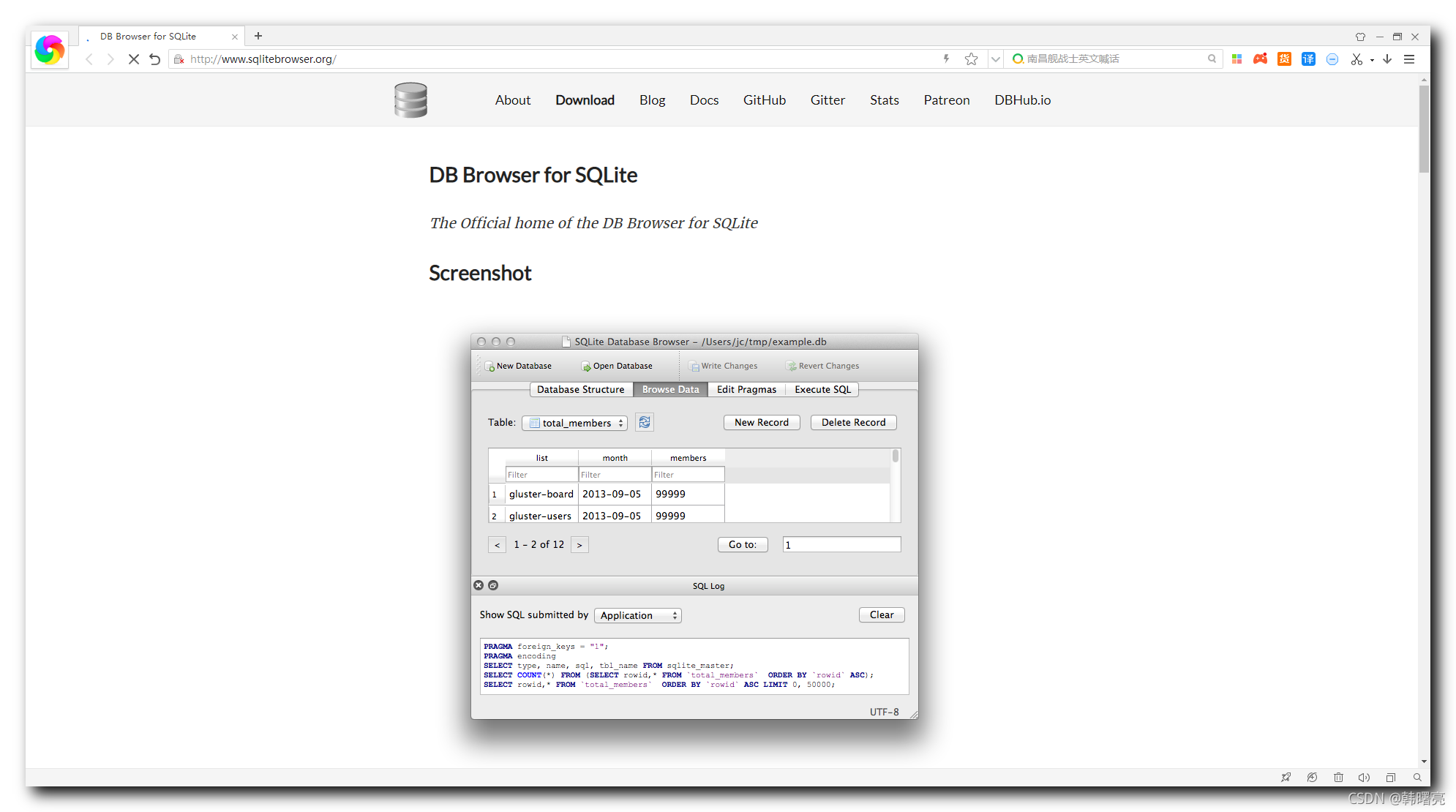This screenshot has width=1456, height=812.
Task: Click the magnifier in the search box
Action: coord(1212,59)
